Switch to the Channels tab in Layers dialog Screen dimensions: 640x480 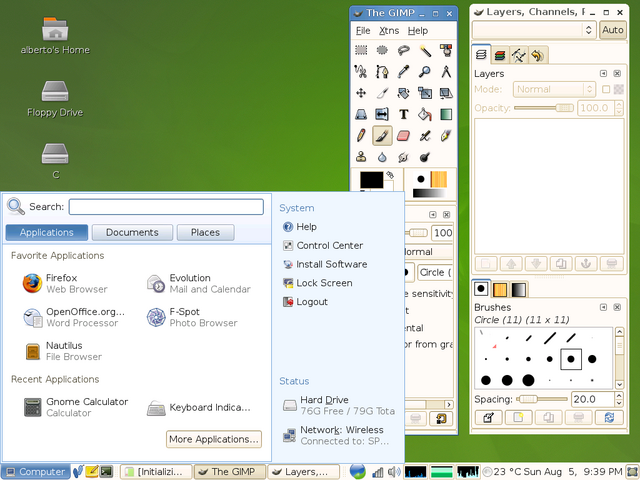coord(500,55)
